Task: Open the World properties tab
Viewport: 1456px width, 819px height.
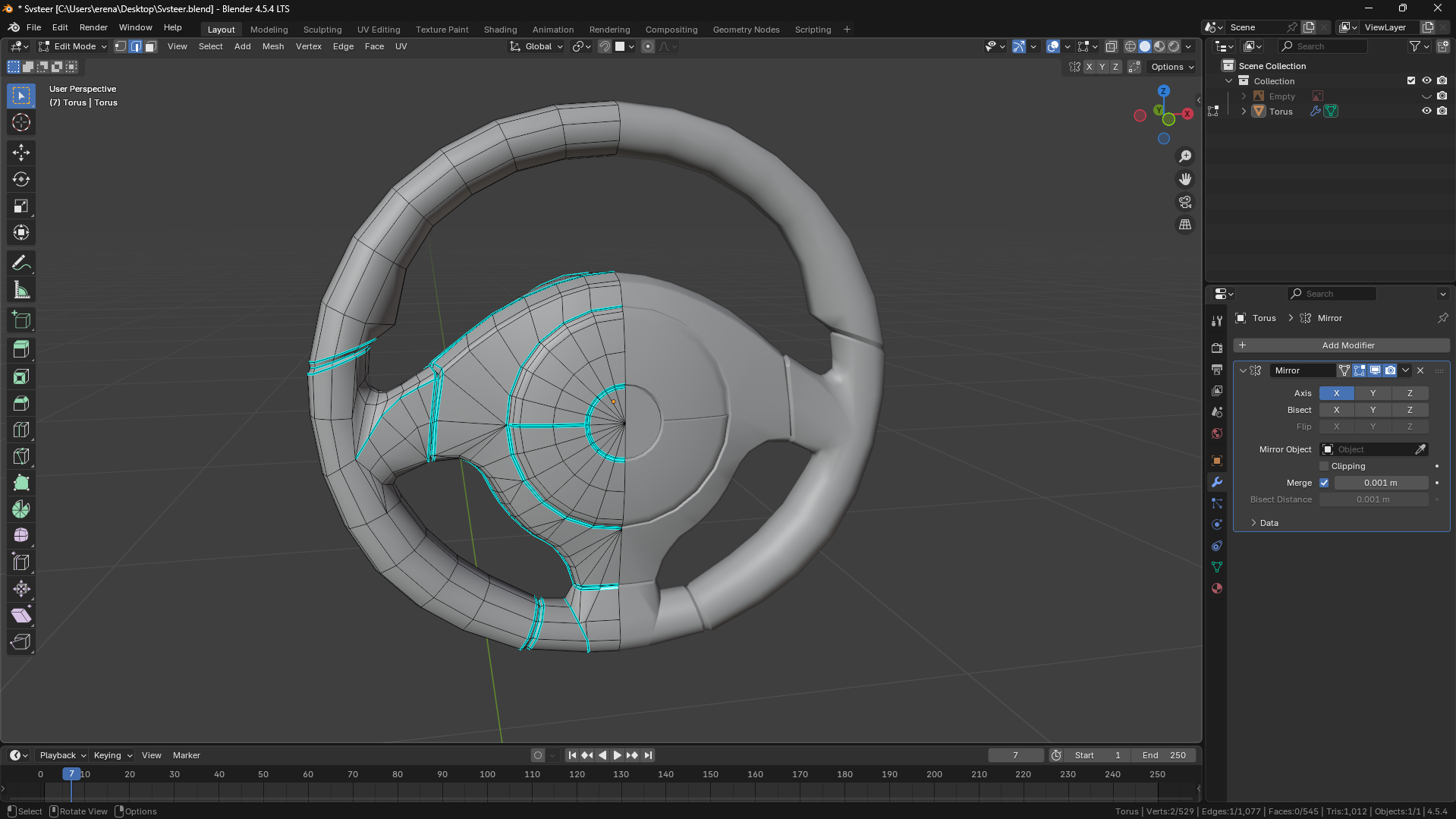Action: [1217, 433]
